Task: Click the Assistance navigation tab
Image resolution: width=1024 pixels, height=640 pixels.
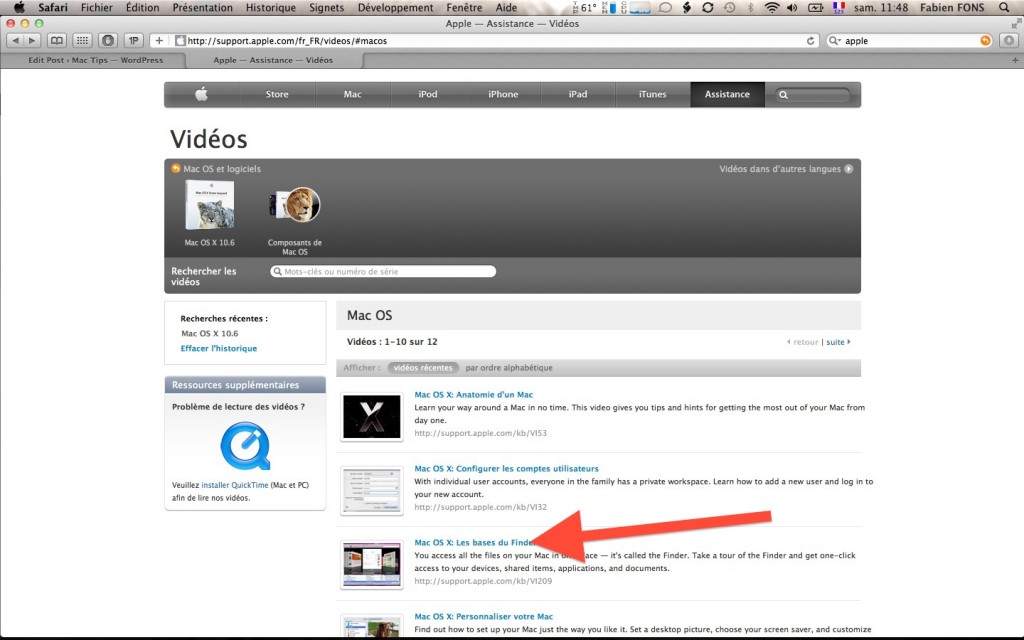Action: click(727, 94)
